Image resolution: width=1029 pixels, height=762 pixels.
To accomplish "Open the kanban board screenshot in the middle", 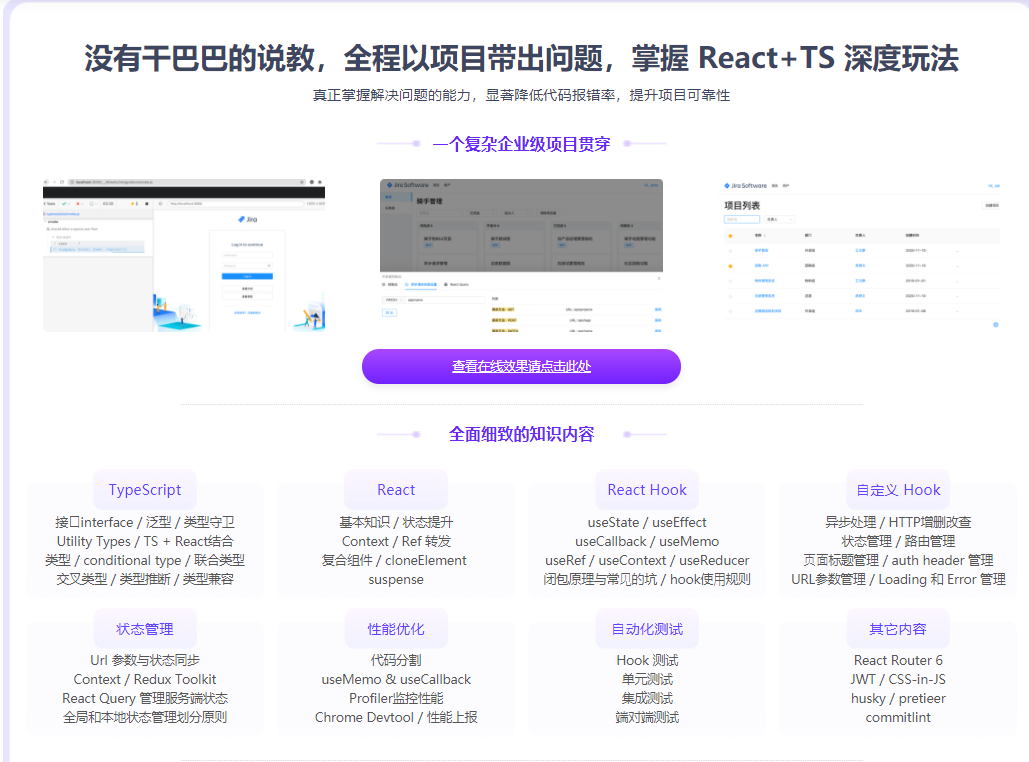I will tap(521, 256).
